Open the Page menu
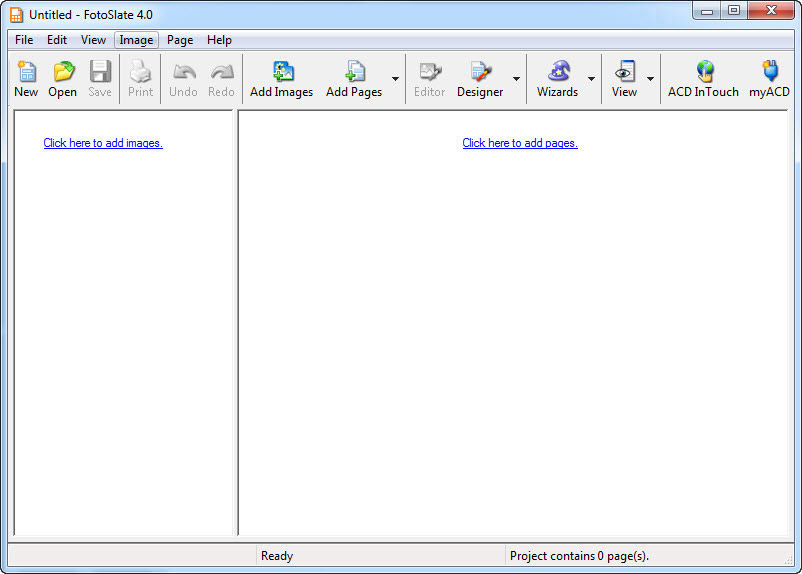 (180, 40)
